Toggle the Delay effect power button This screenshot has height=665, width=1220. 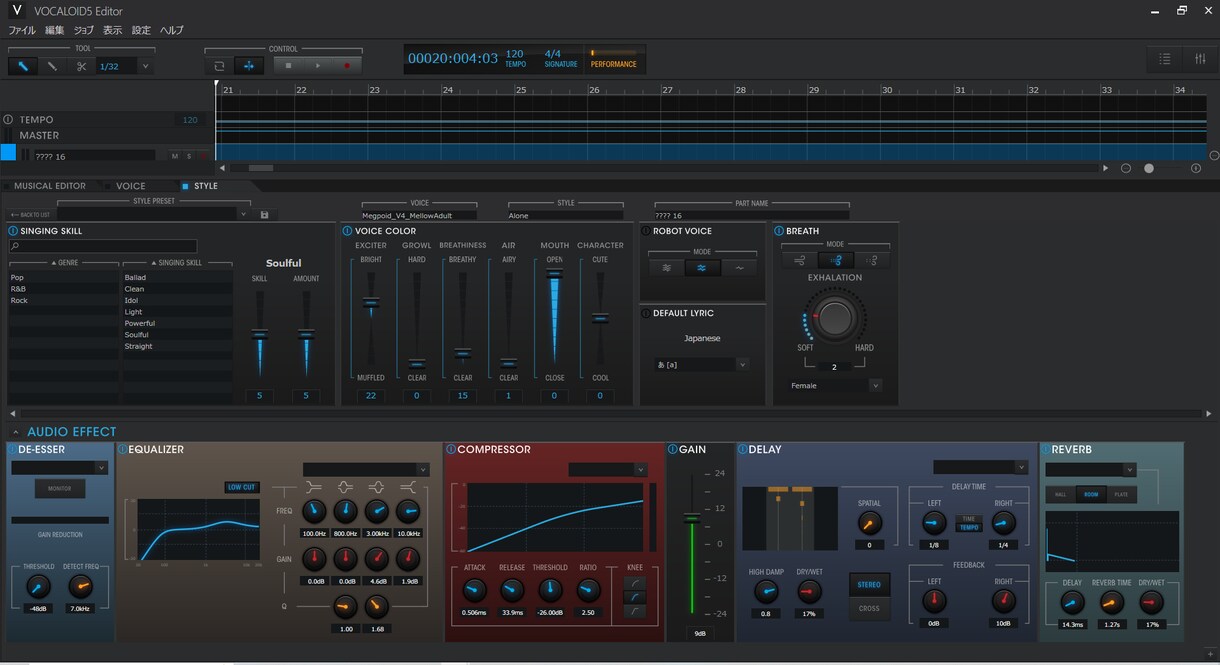(743, 450)
